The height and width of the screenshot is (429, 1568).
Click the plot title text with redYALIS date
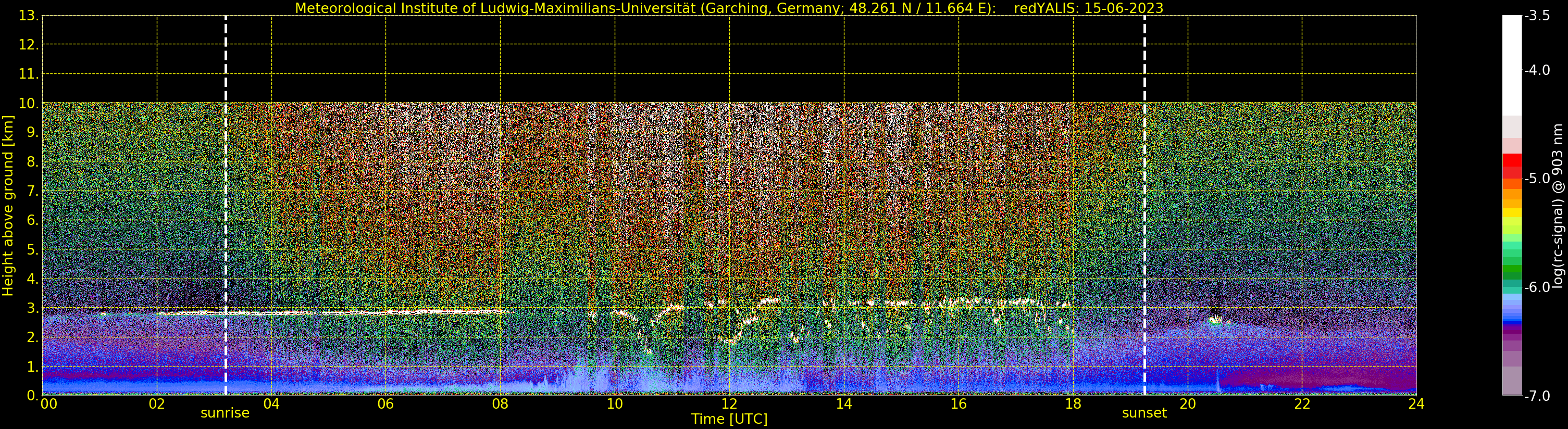click(729, 8)
